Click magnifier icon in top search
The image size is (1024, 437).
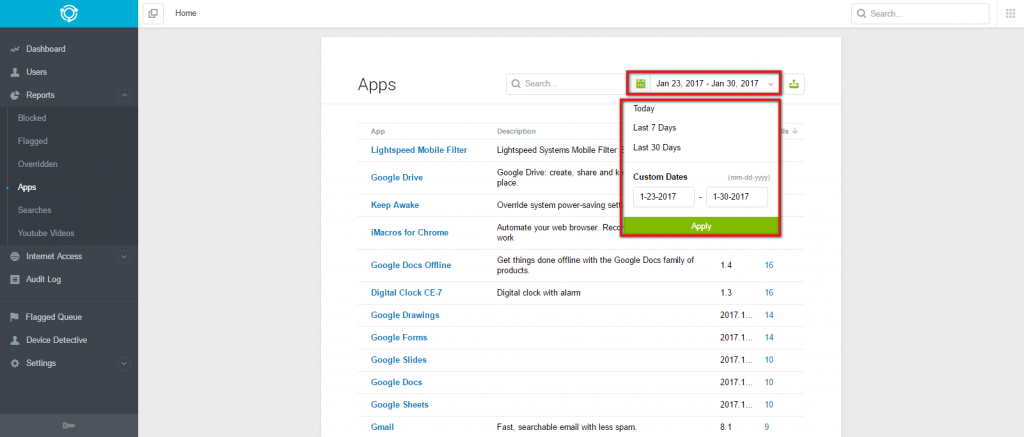pyautogui.click(x=861, y=13)
